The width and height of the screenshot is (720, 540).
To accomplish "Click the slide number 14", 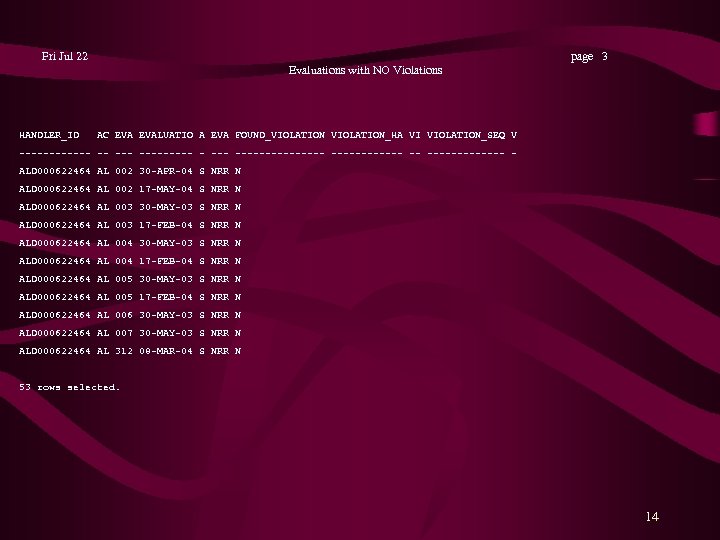I will tap(652, 517).
